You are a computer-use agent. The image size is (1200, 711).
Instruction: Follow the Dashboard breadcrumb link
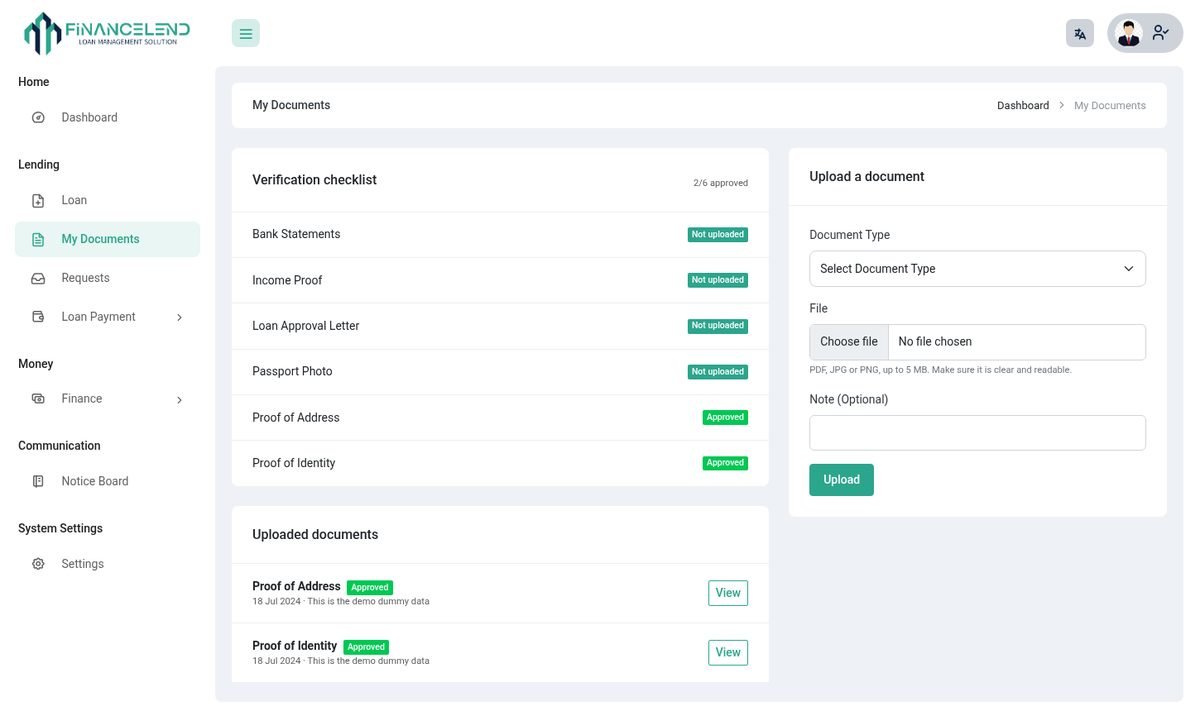point(1023,105)
